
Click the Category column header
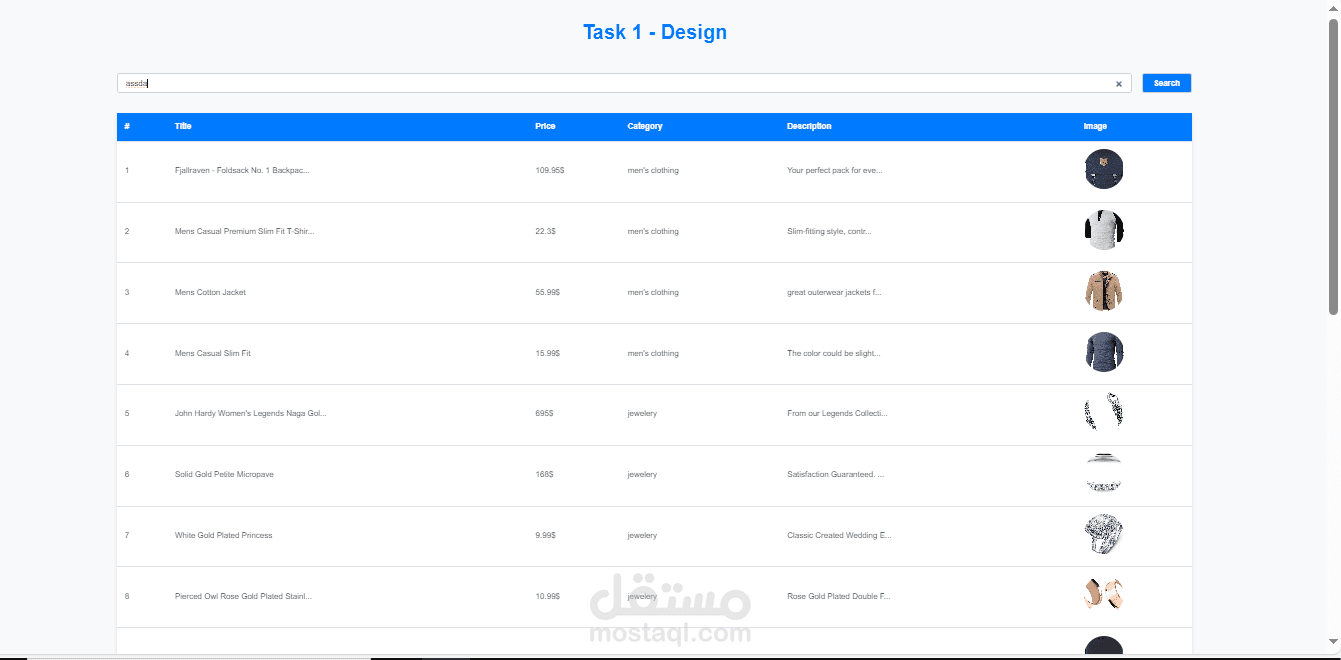point(645,126)
